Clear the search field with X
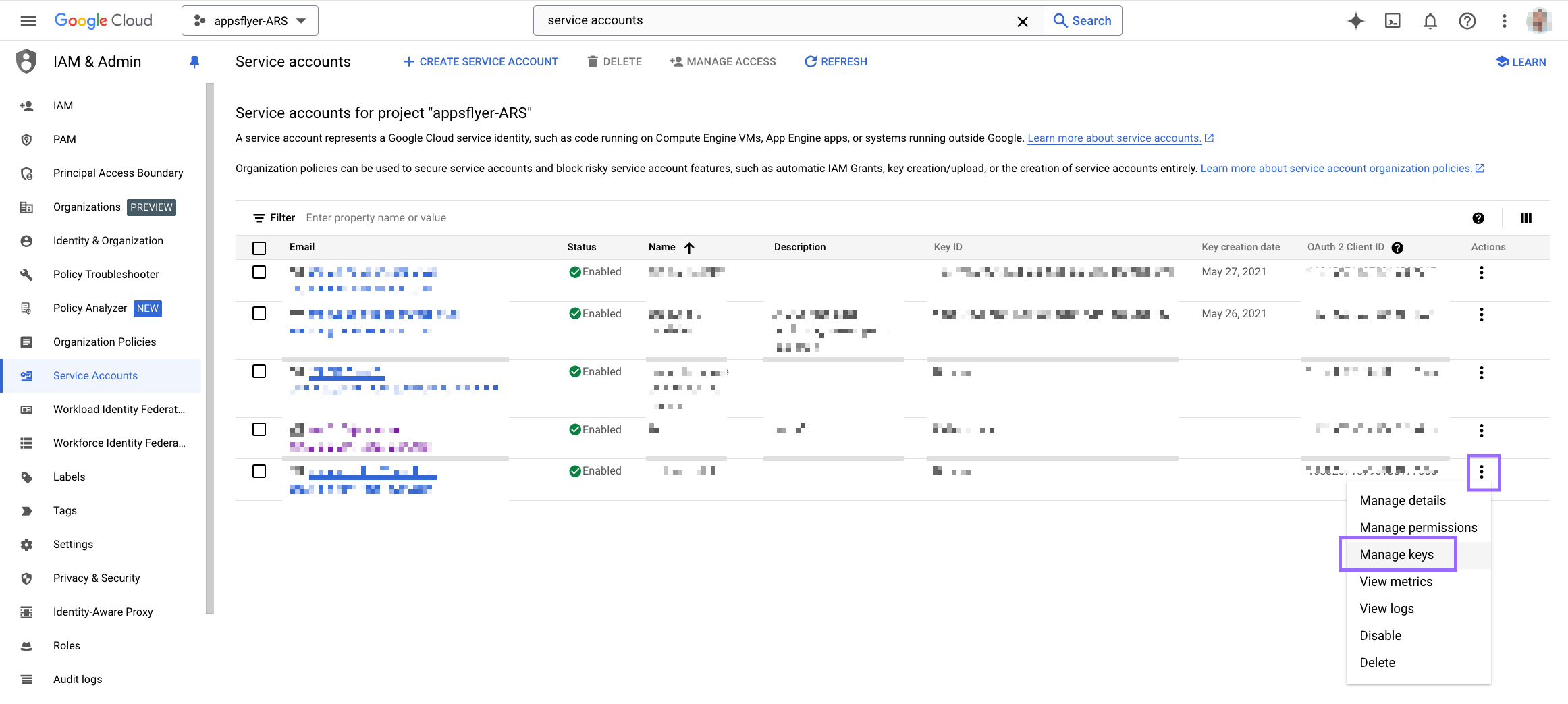Screen dimensions: 1568x704 (1022, 21)
